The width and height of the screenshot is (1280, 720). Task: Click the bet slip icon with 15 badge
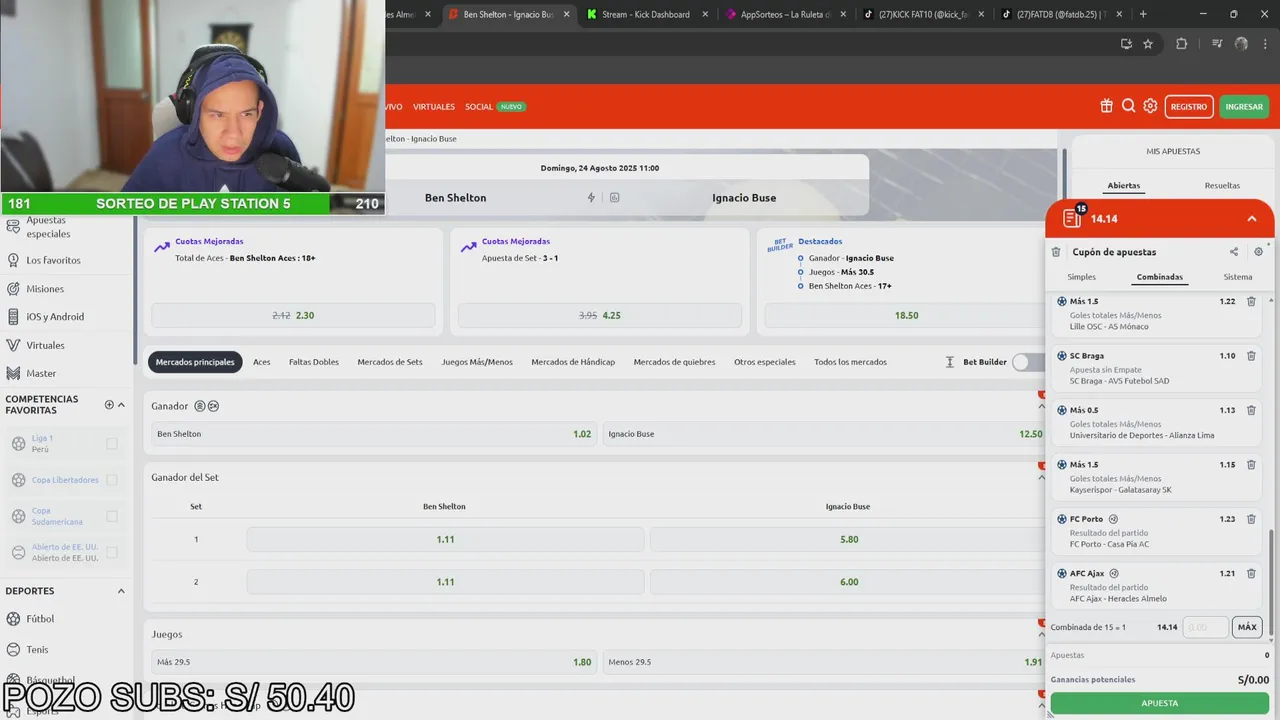click(1072, 218)
